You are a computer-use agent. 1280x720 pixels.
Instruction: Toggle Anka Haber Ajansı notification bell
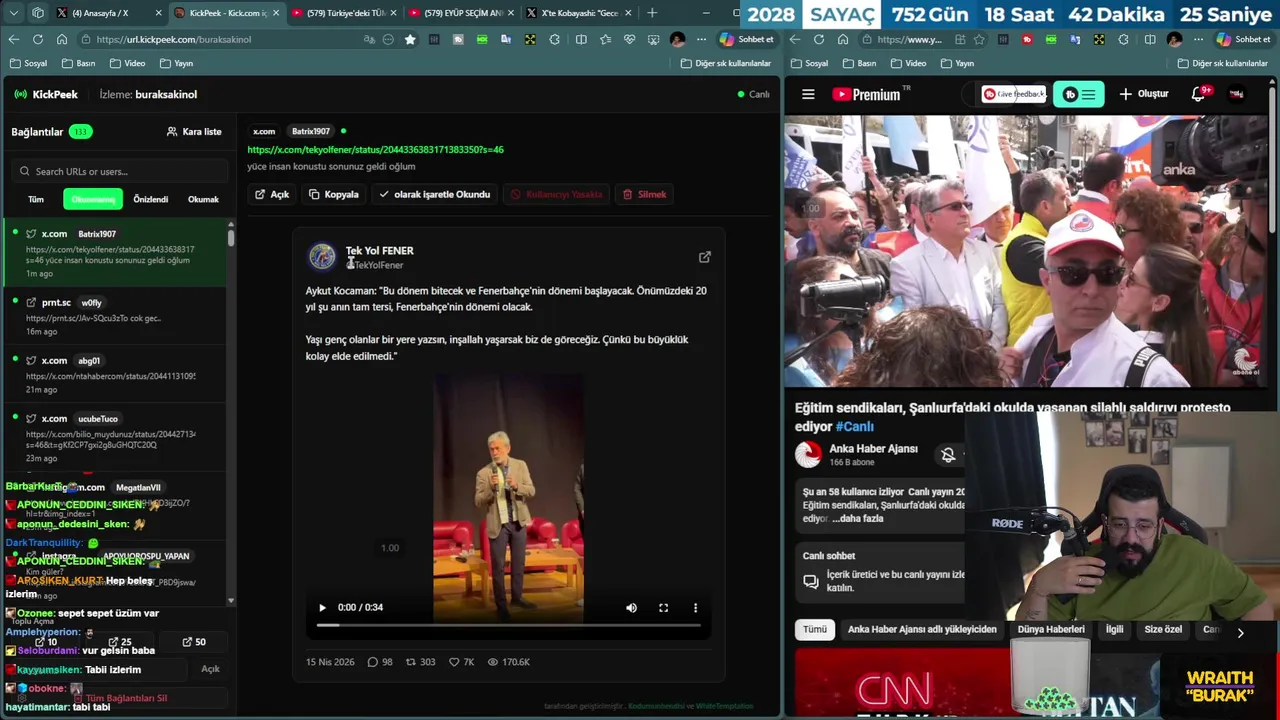point(948,455)
